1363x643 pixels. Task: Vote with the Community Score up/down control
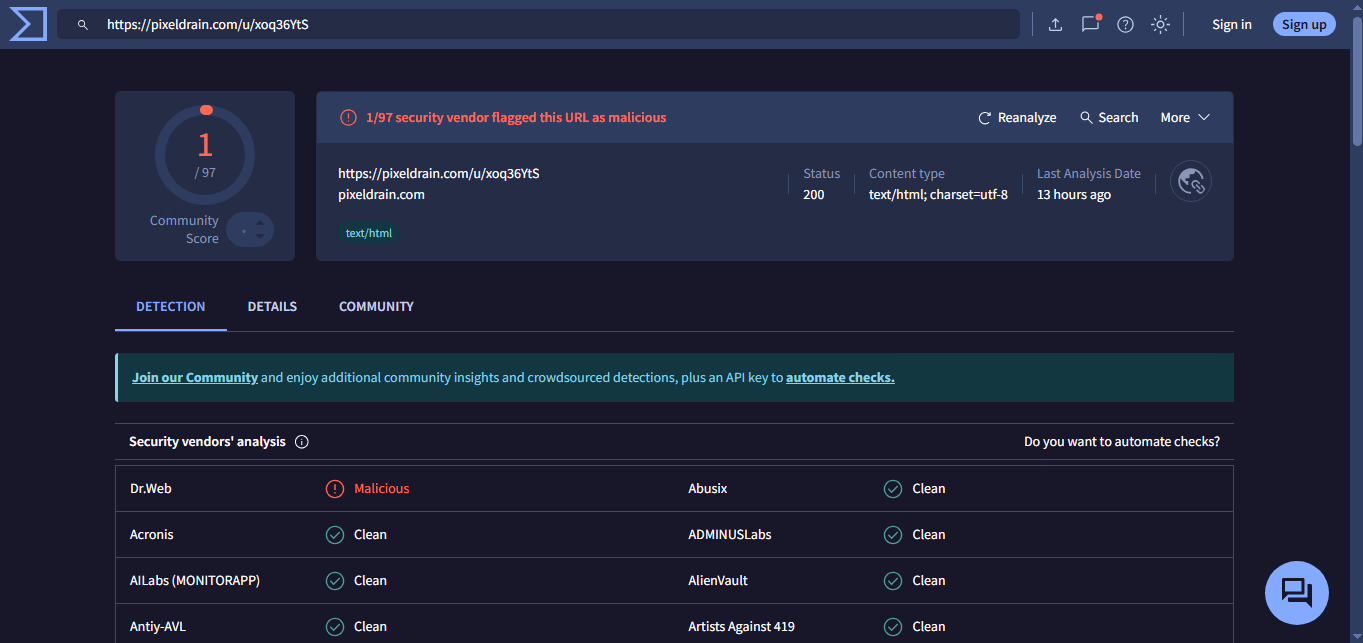point(250,230)
